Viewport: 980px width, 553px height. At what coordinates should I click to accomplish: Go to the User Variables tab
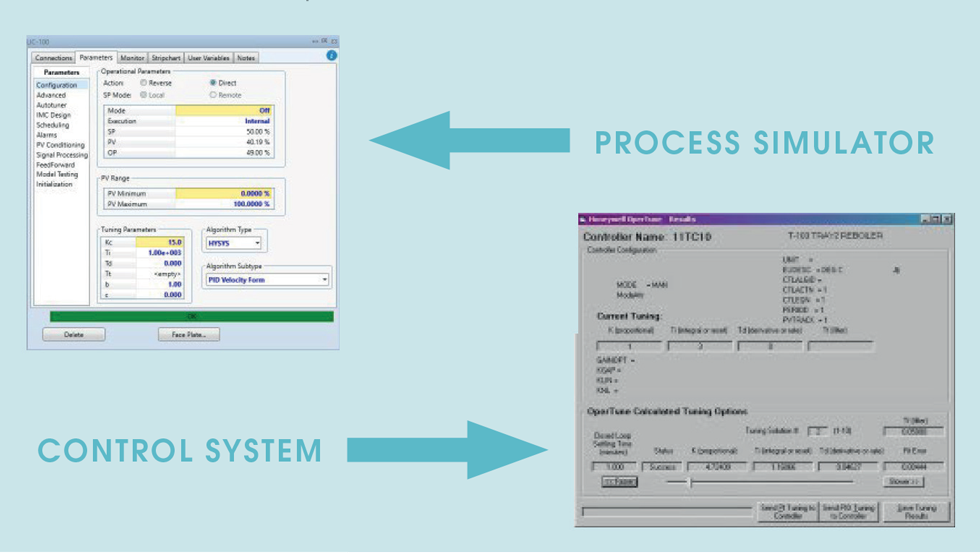pos(209,58)
